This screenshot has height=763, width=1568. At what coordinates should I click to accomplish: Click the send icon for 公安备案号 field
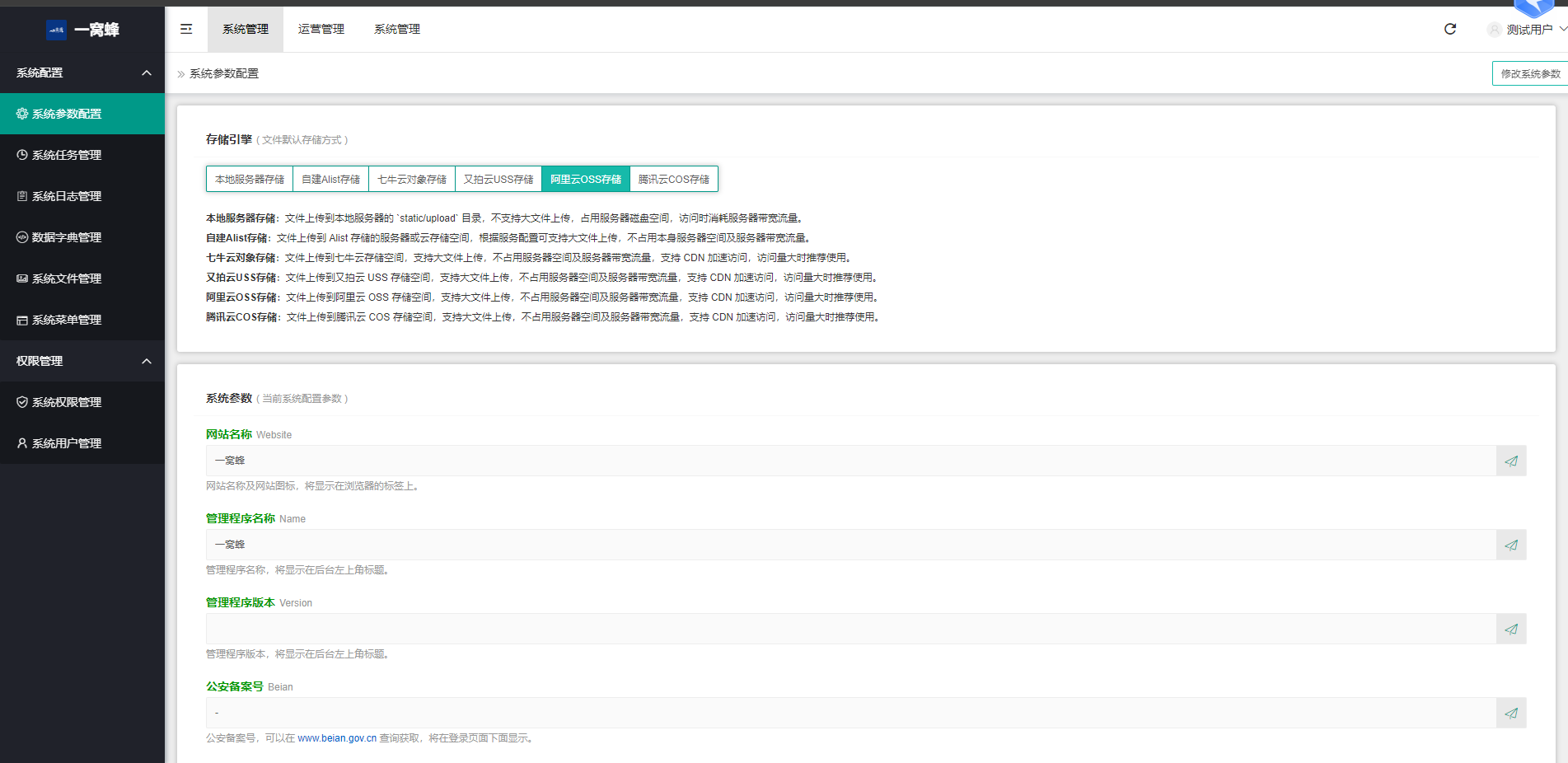(1511, 713)
